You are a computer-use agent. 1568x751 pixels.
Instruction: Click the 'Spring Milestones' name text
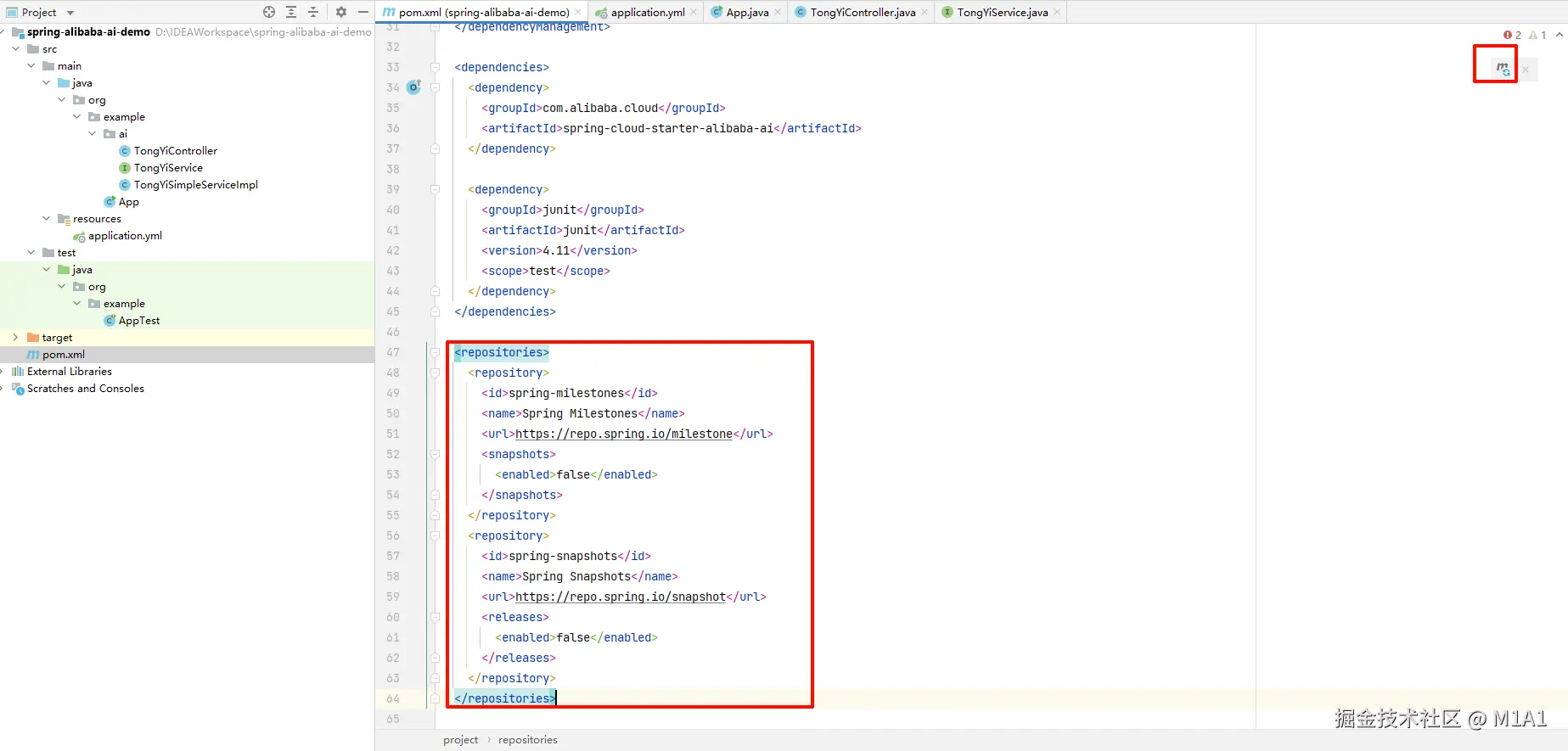pyautogui.click(x=580, y=413)
